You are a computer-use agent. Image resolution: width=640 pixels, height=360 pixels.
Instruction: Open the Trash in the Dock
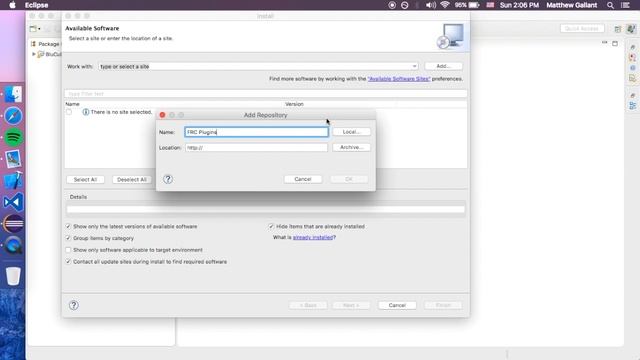tap(13, 276)
